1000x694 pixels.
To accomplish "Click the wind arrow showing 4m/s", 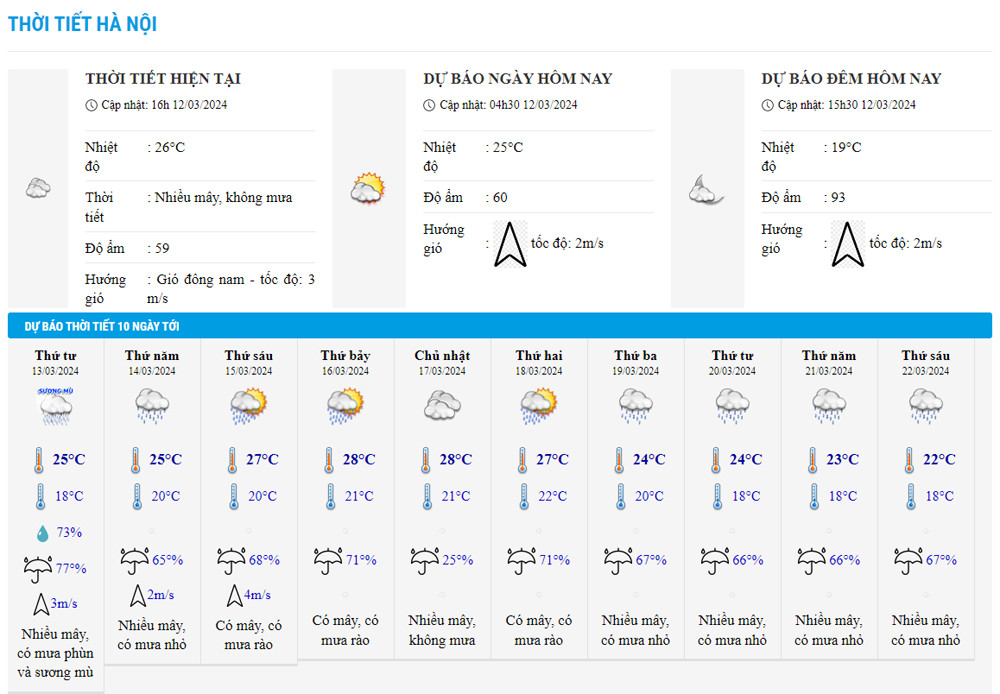I will point(232,595).
